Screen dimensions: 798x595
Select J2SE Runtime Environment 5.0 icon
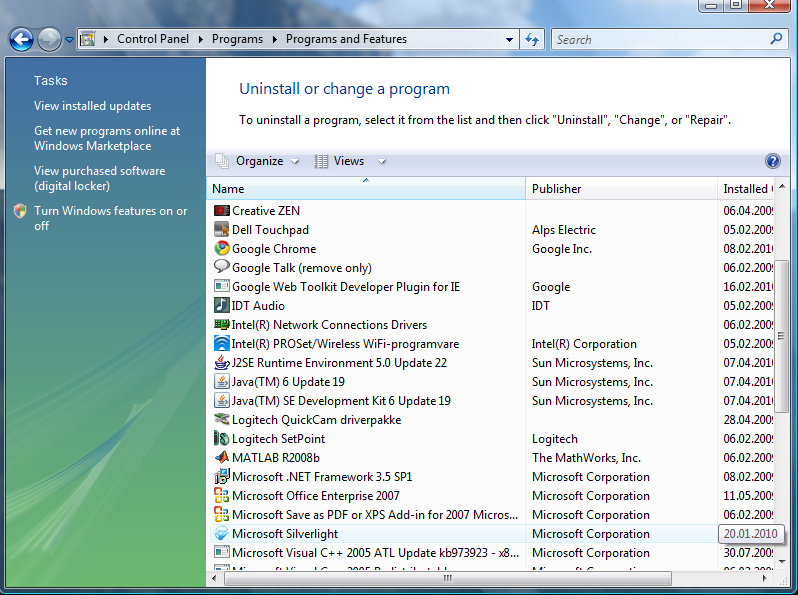pos(221,362)
